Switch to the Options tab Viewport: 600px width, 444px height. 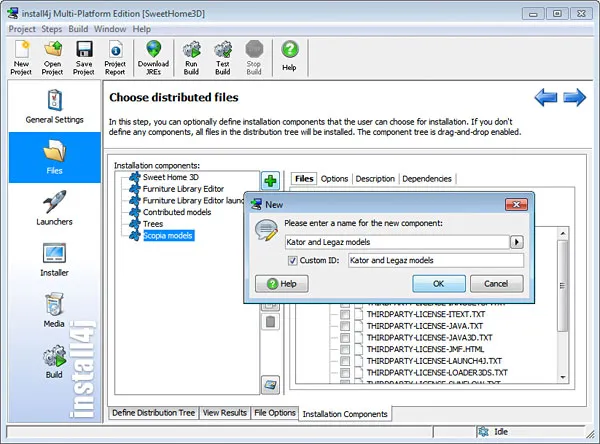click(x=334, y=179)
